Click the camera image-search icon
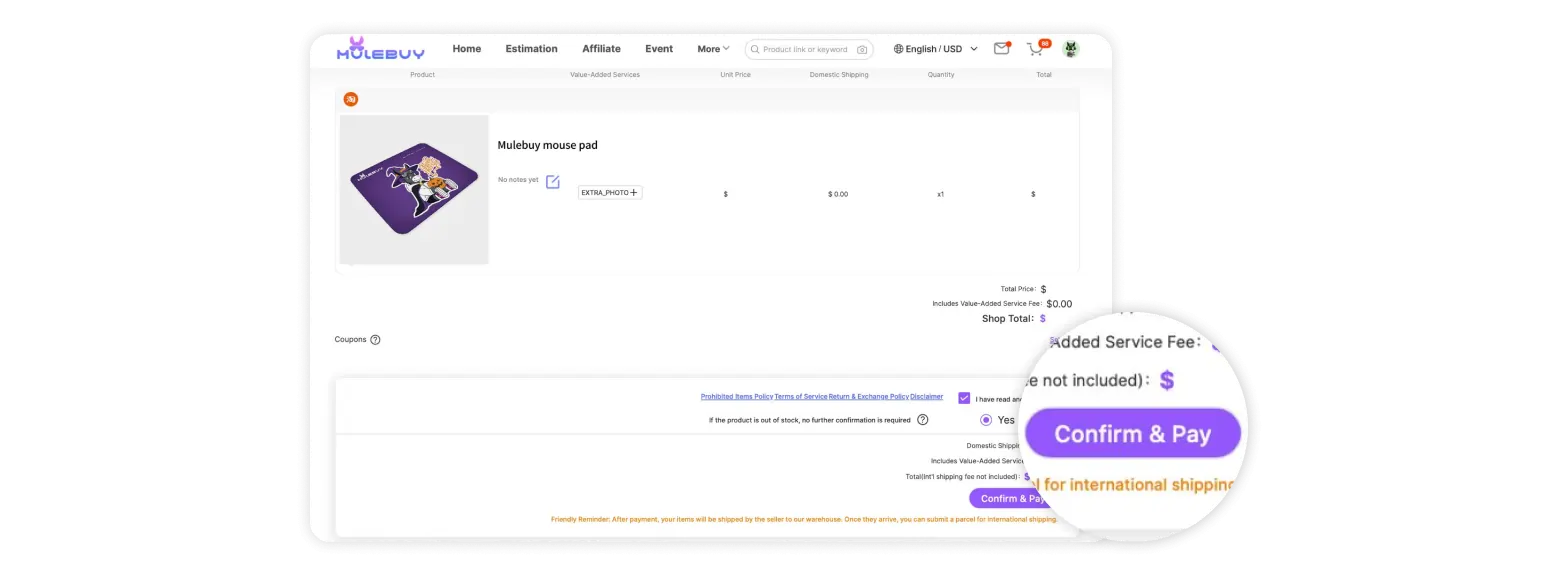 (862, 49)
